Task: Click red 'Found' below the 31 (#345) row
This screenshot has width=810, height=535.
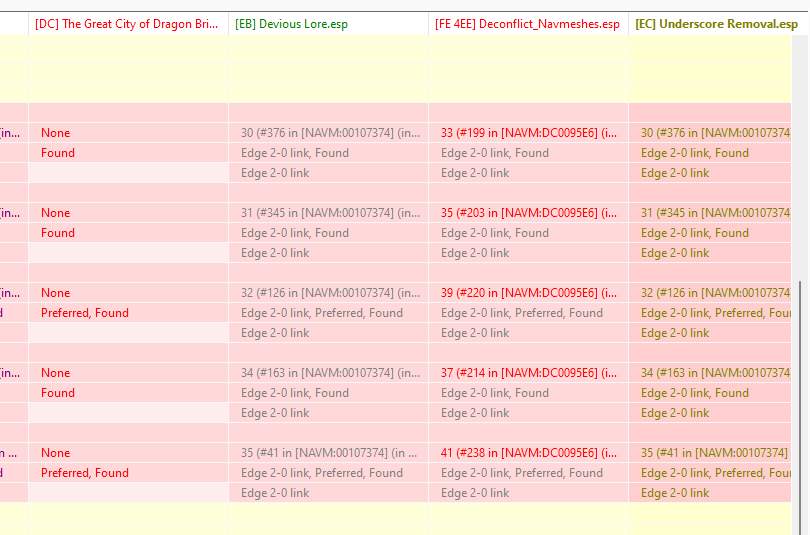Action: click(58, 233)
